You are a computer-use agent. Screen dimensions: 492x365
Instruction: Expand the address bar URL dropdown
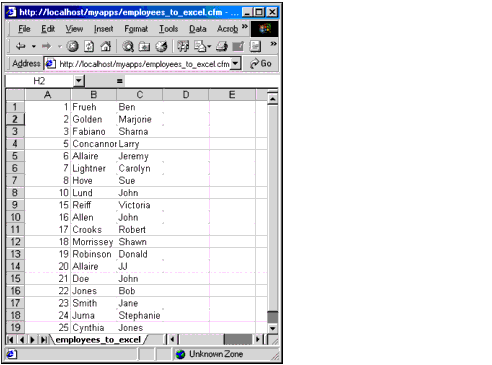point(235,63)
